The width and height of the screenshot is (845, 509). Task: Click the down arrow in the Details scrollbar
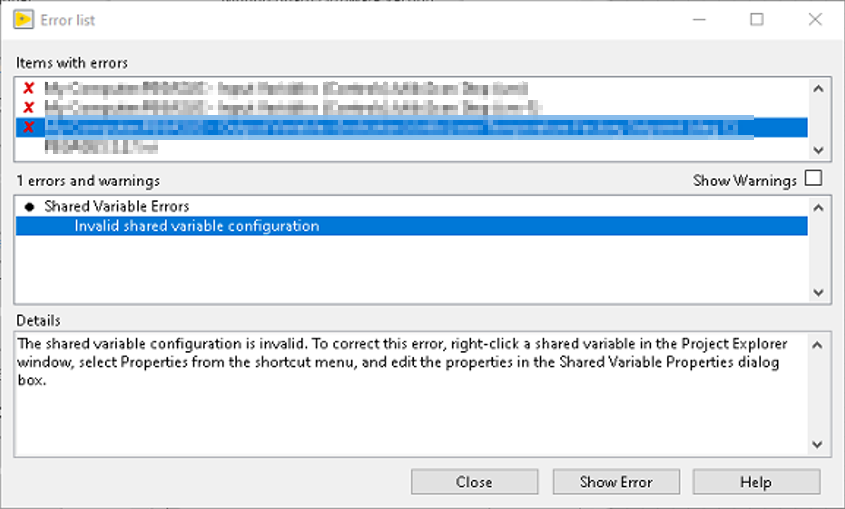point(818,444)
